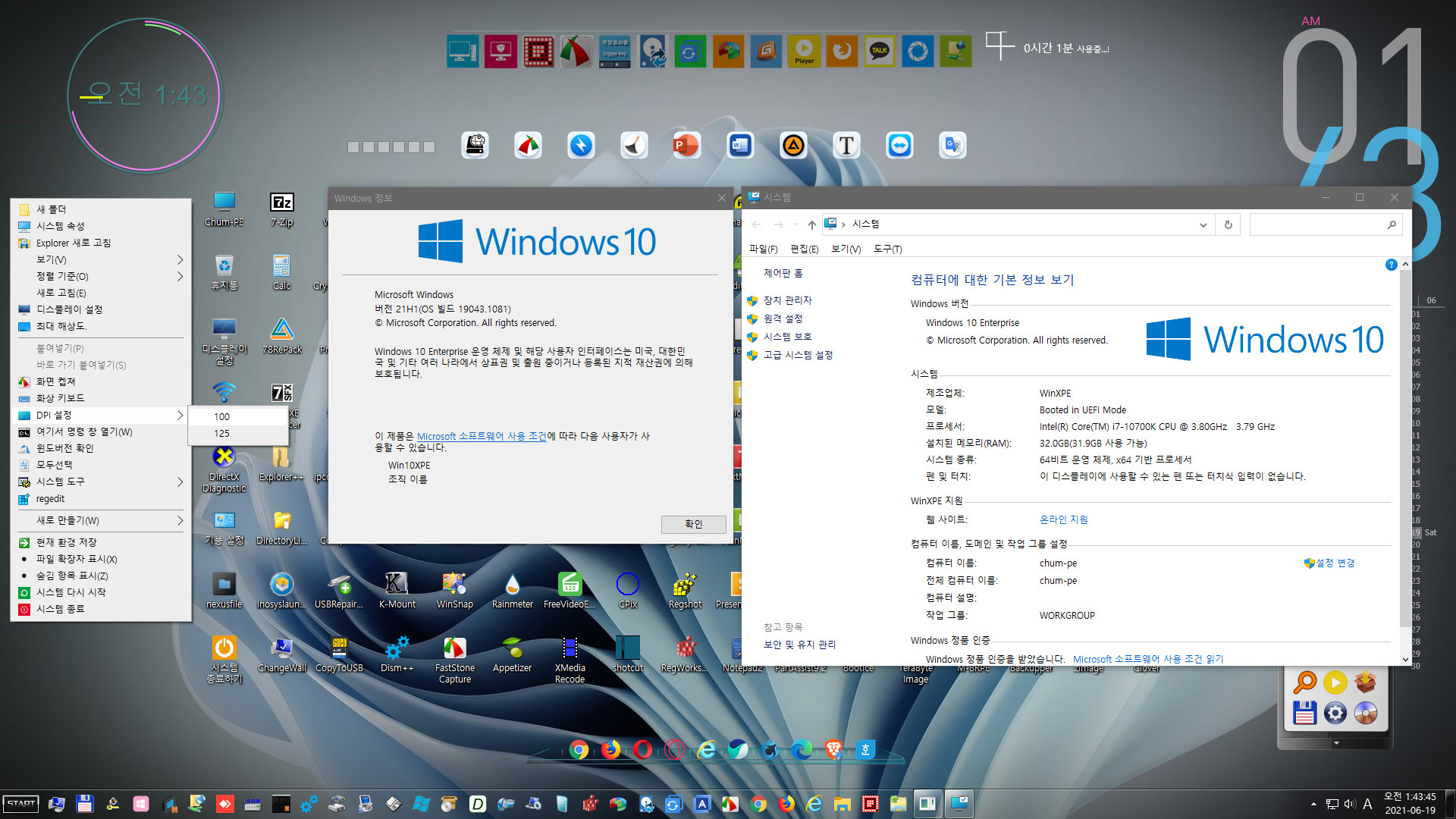The image size is (1456, 819).
Task: Launch Rainmeter from the desktop
Action: pos(512,591)
